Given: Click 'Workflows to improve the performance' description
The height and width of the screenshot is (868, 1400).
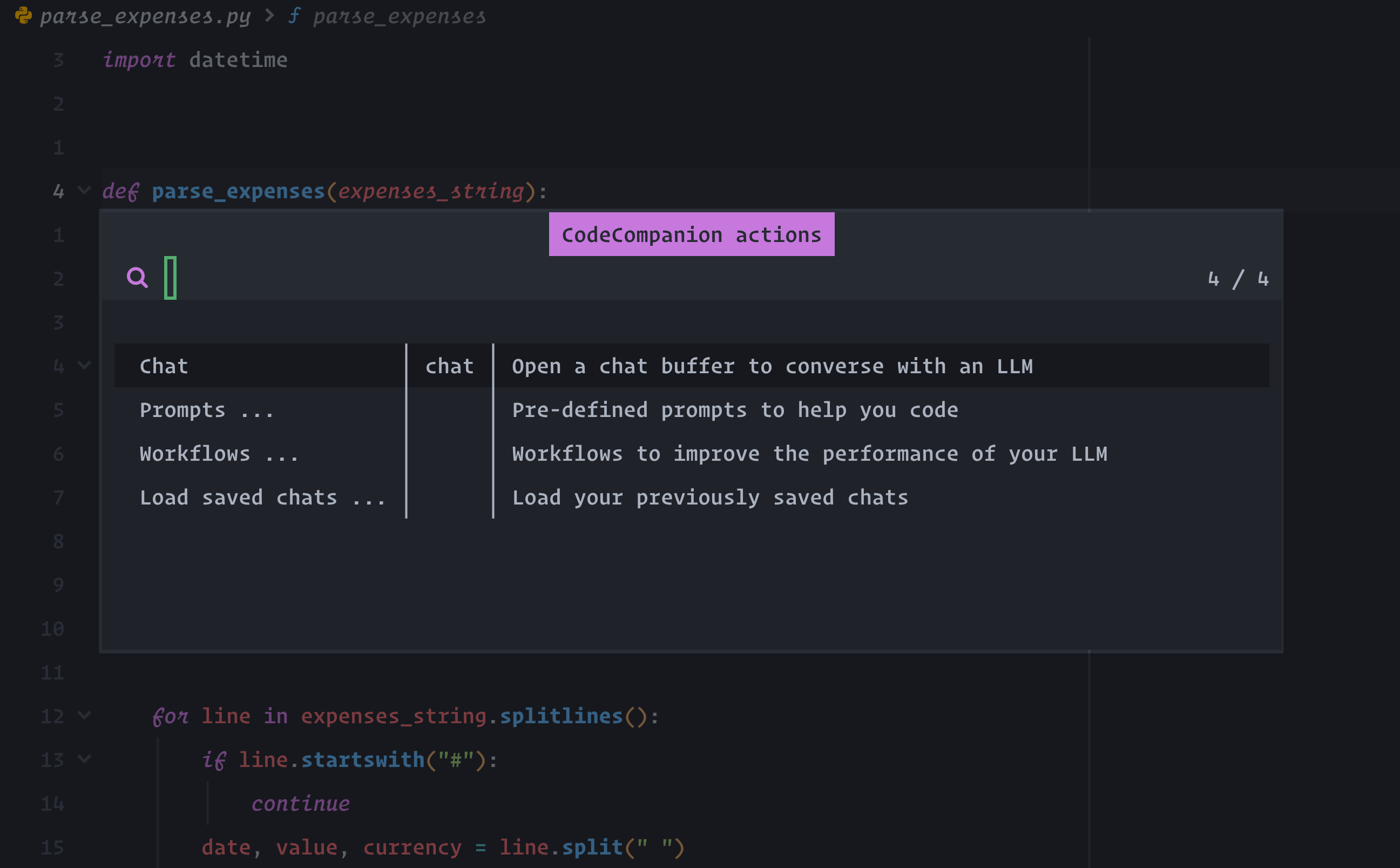Looking at the screenshot, I should coord(809,454).
